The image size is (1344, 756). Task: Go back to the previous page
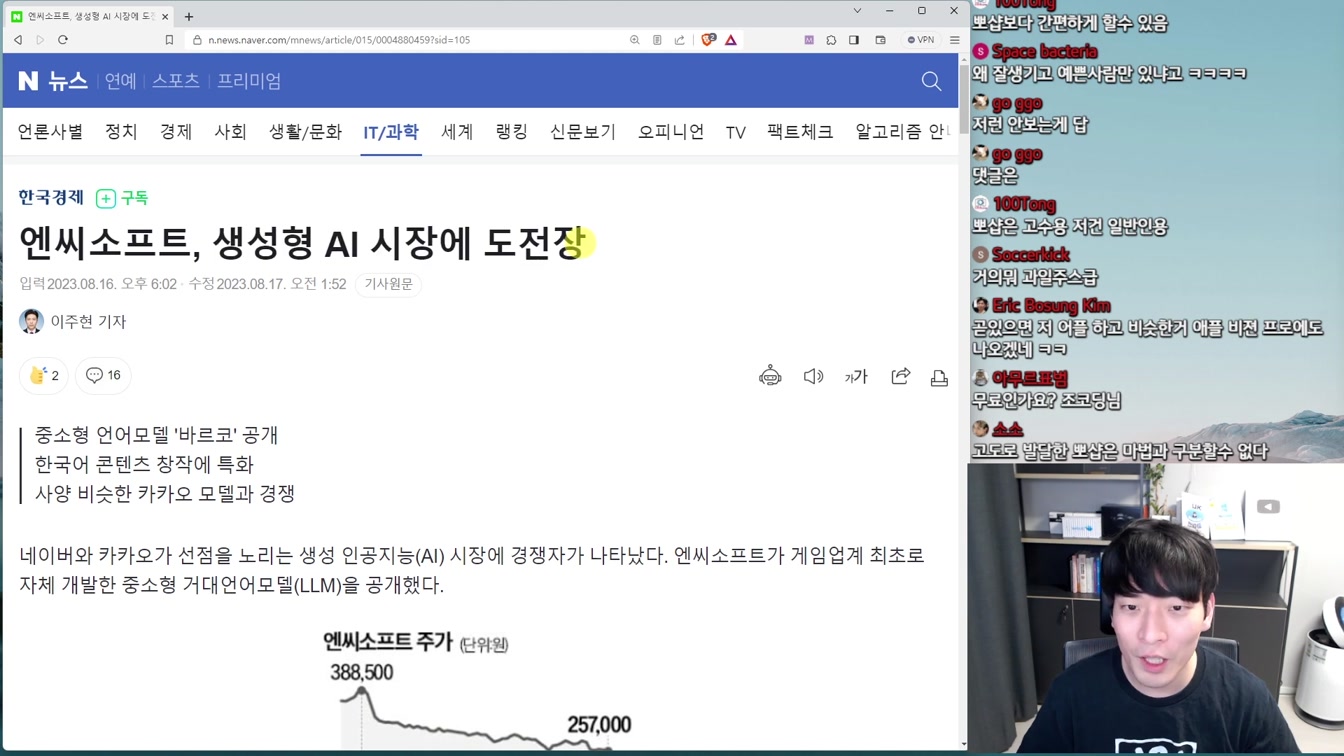click(x=18, y=40)
